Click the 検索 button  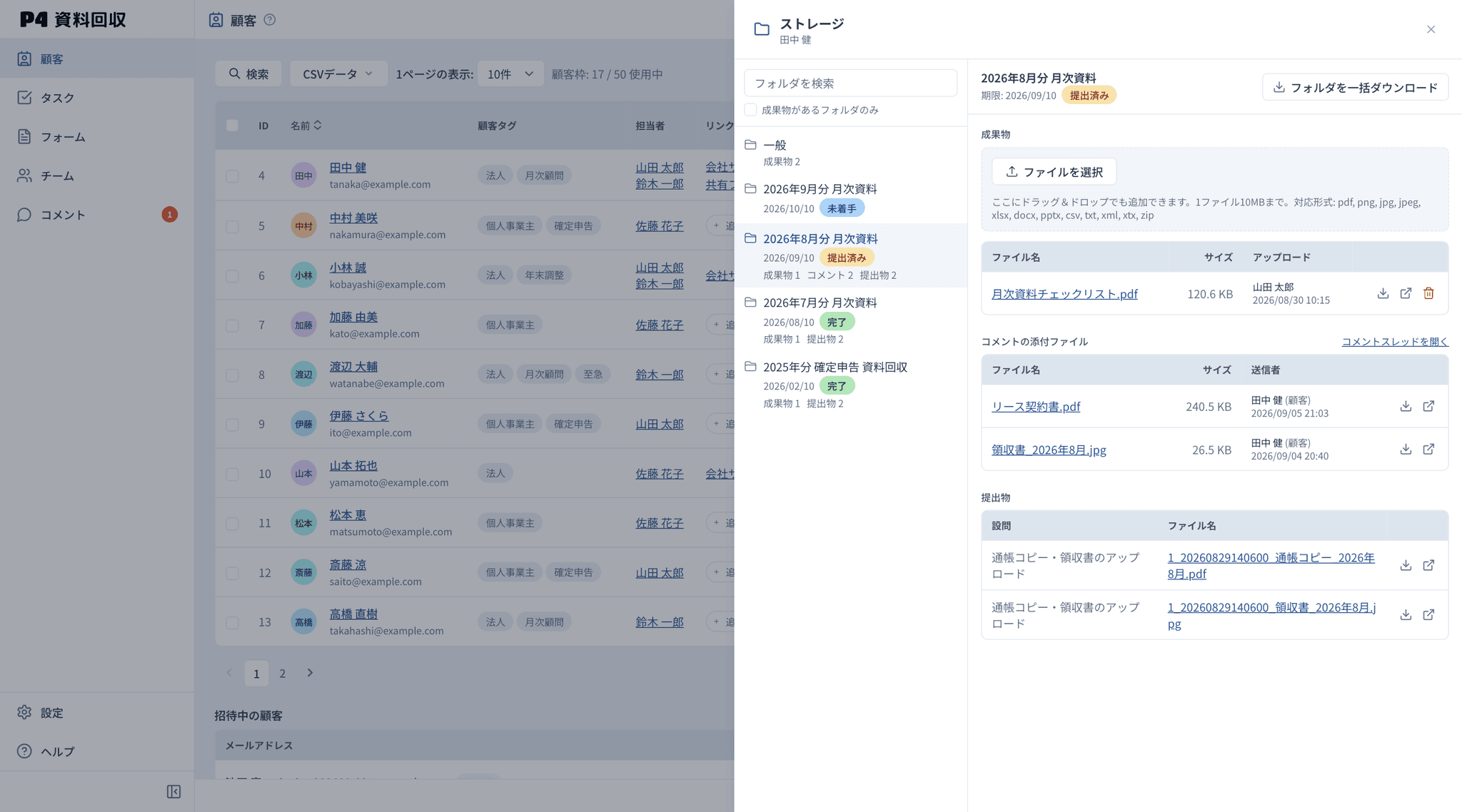(x=248, y=73)
